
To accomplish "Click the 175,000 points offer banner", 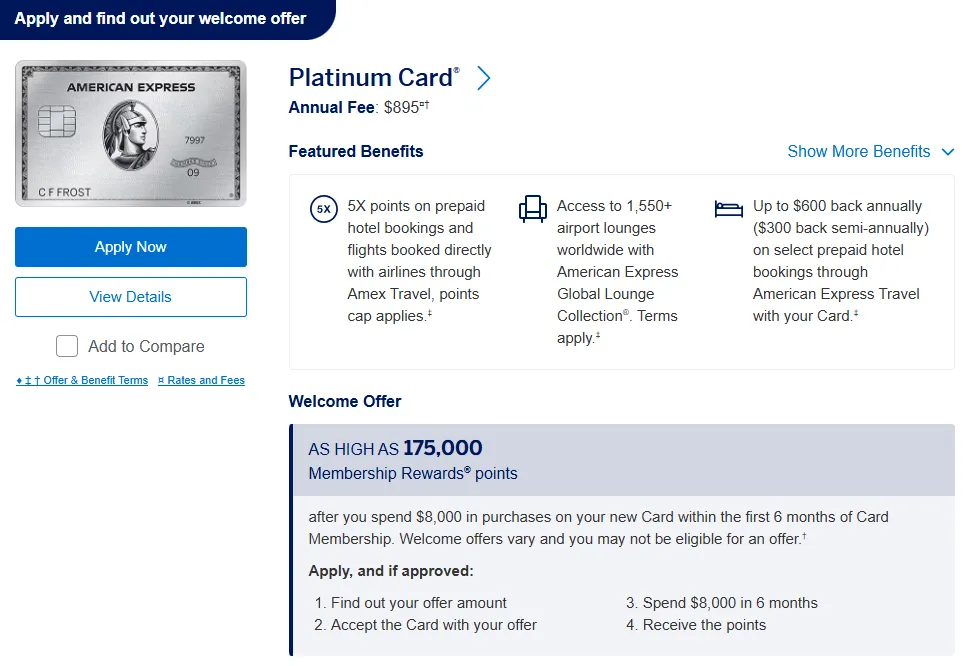I will pos(622,460).
